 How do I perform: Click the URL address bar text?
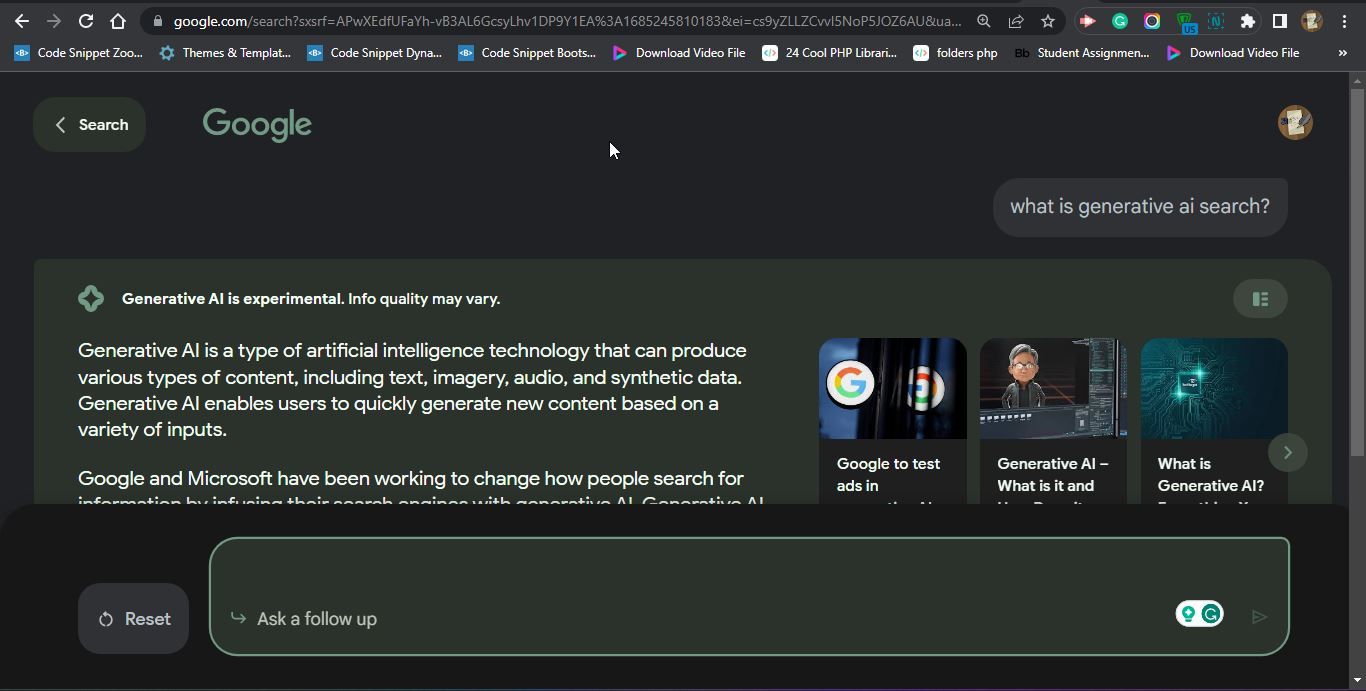tap(567, 21)
